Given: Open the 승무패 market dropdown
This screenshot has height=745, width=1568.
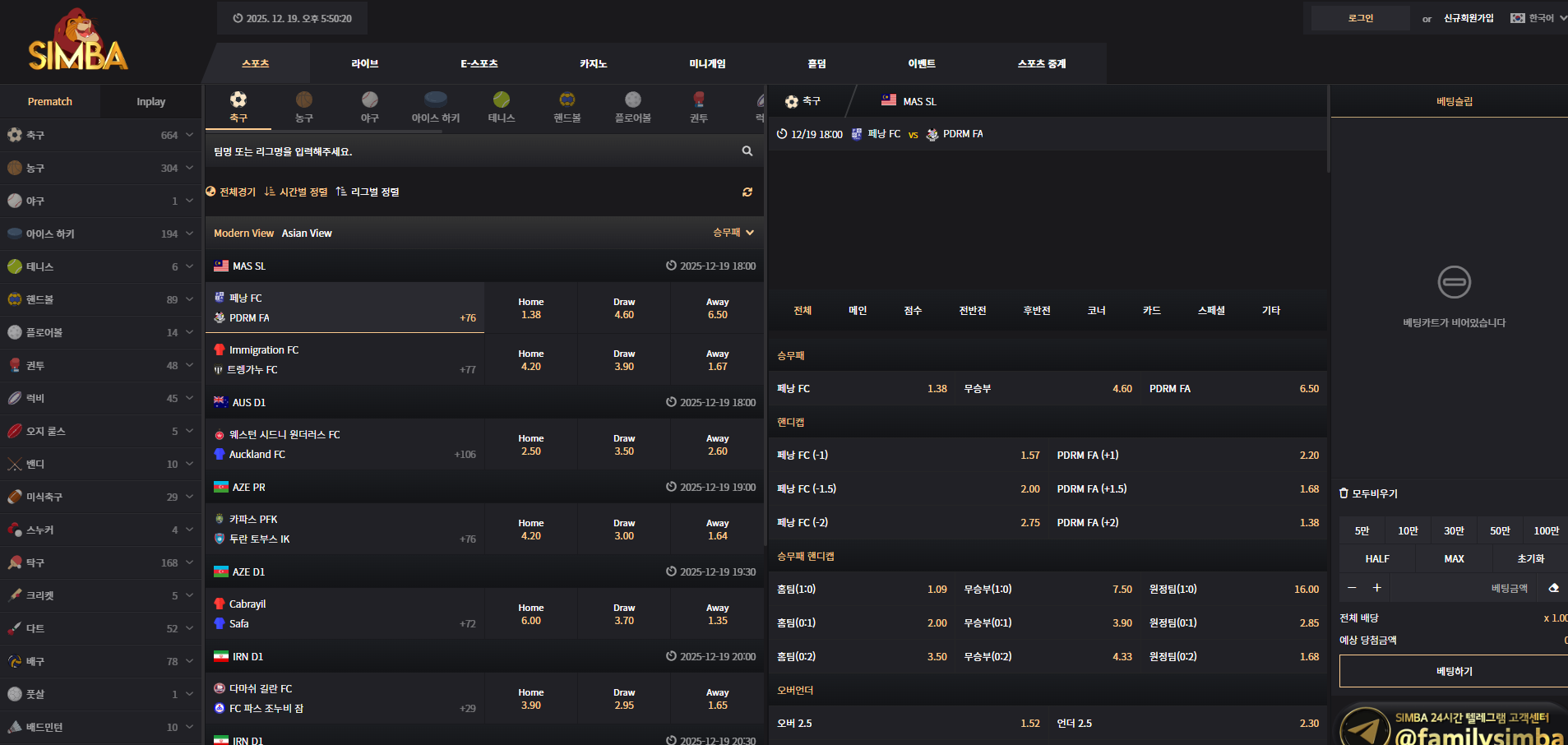Looking at the screenshot, I should [733, 233].
